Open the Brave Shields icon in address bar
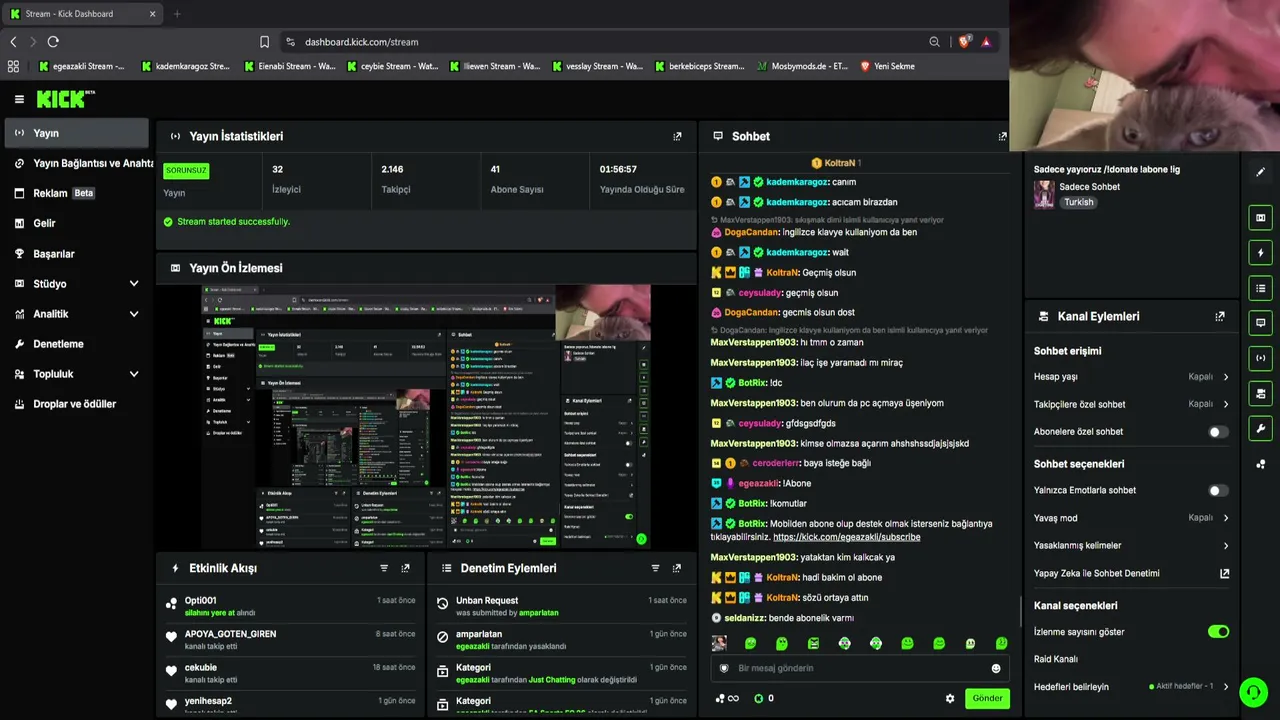The width and height of the screenshot is (1280, 720). (x=964, y=42)
